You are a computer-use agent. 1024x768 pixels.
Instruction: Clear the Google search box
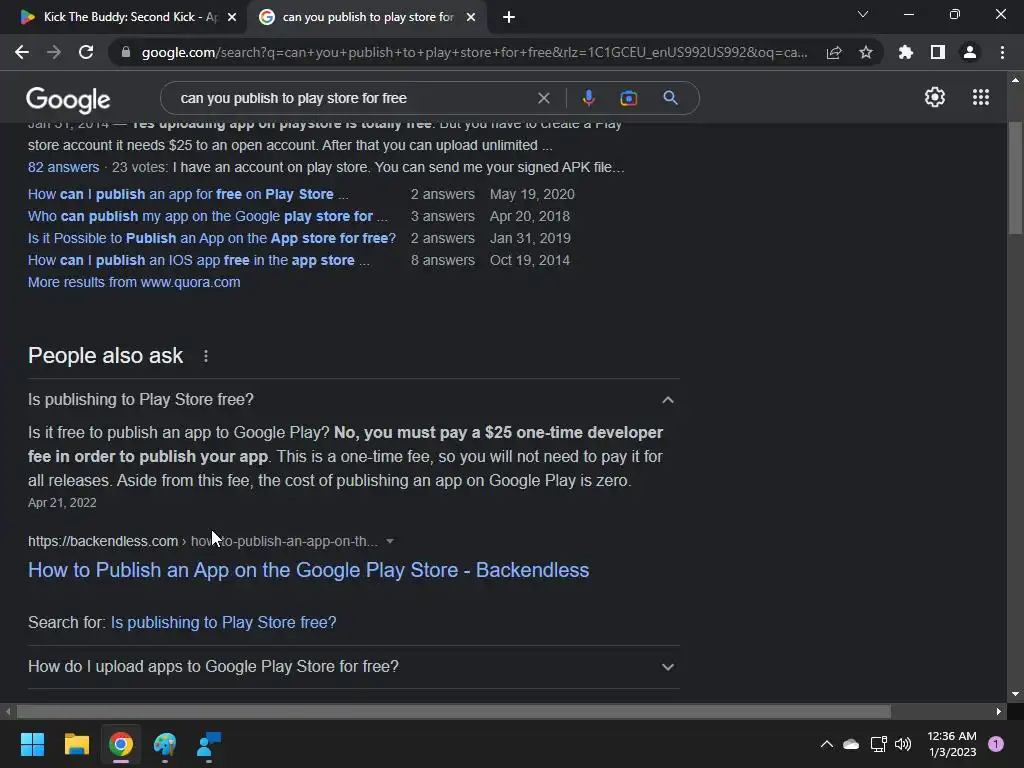pos(543,98)
